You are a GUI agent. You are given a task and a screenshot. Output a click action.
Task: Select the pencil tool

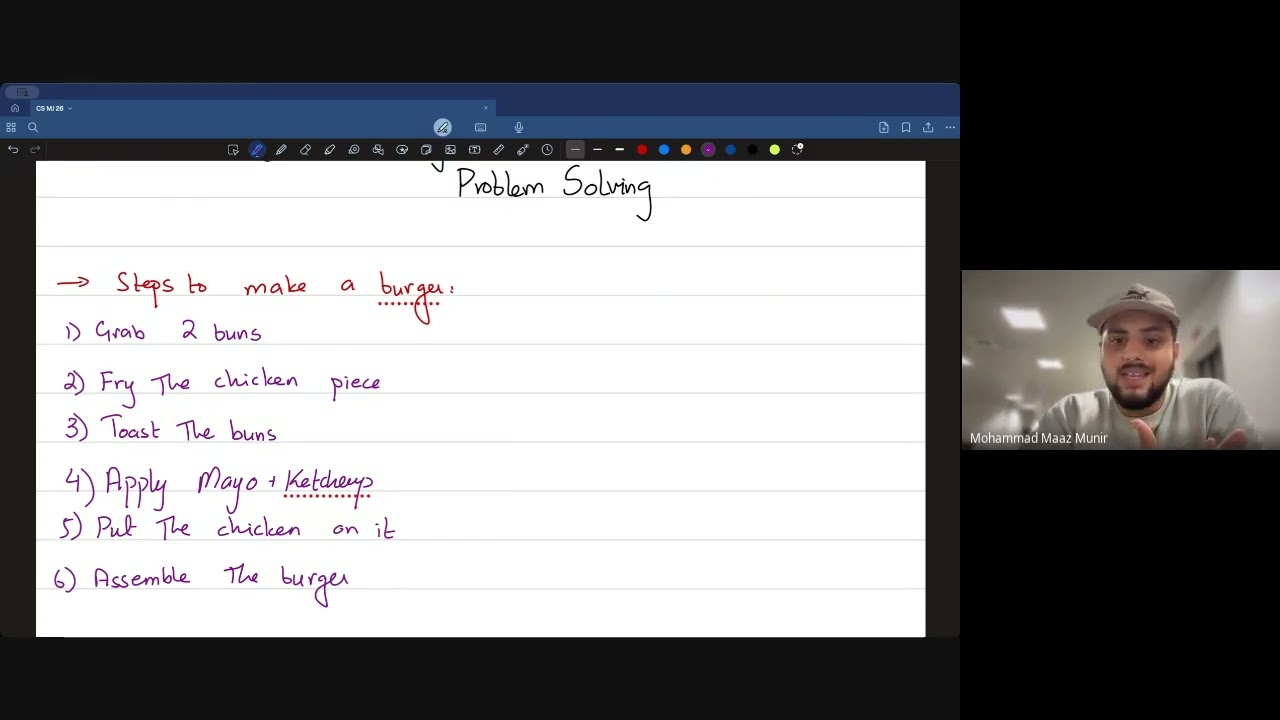(281, 149)
